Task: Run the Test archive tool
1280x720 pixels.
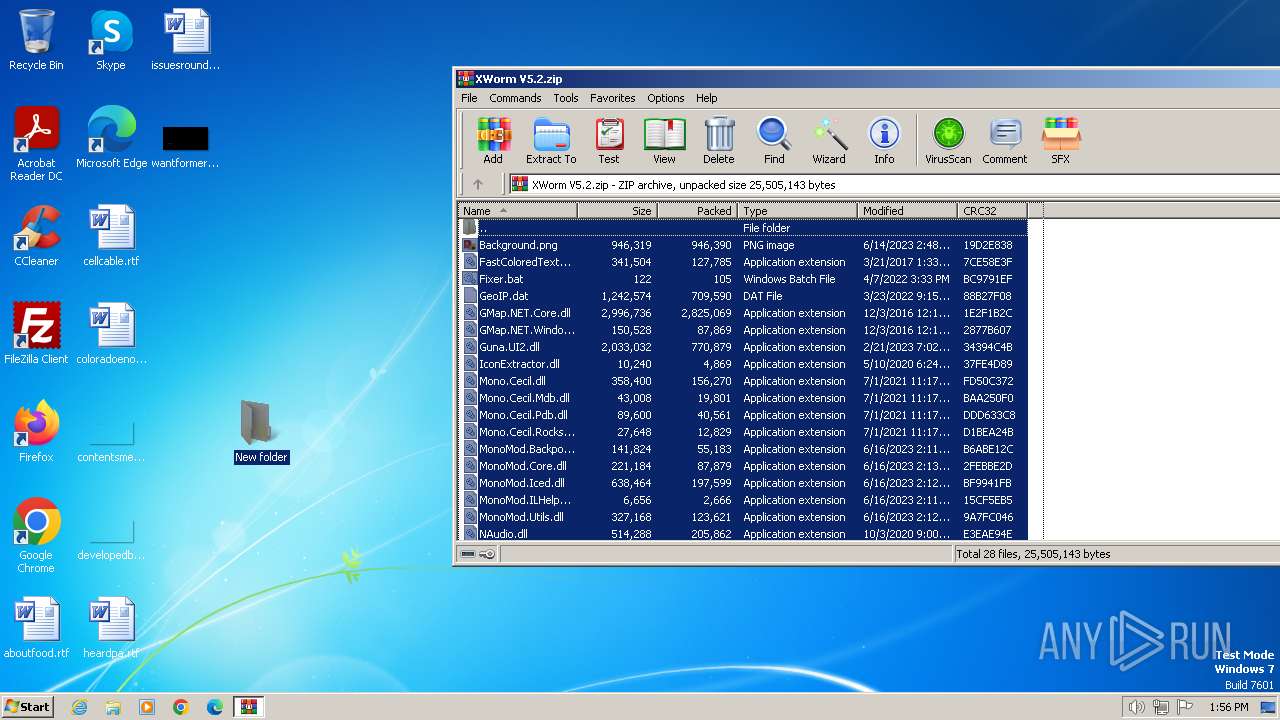Action: tap(609, 140)
